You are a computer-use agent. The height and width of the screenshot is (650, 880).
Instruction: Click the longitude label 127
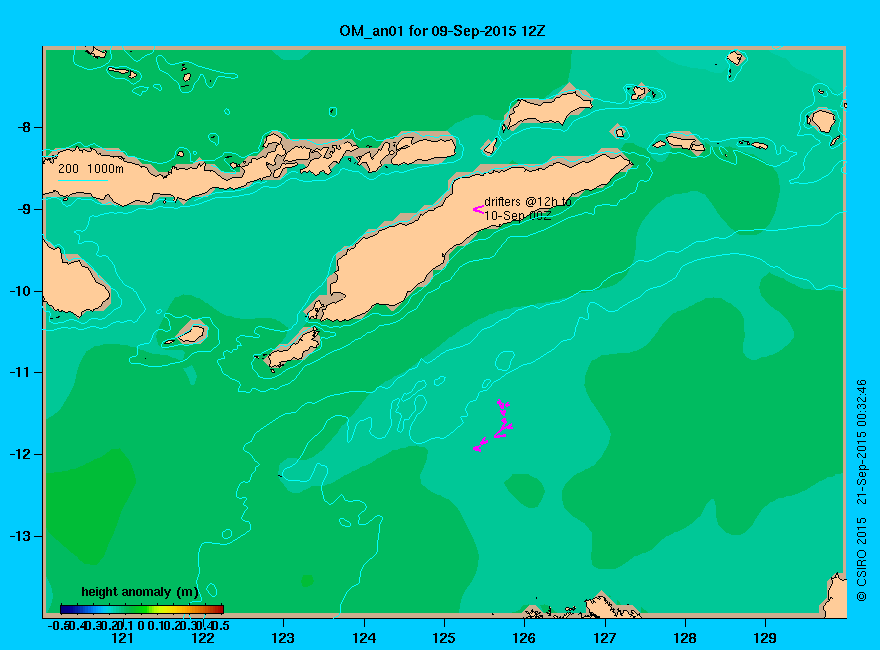click(604, 638)
